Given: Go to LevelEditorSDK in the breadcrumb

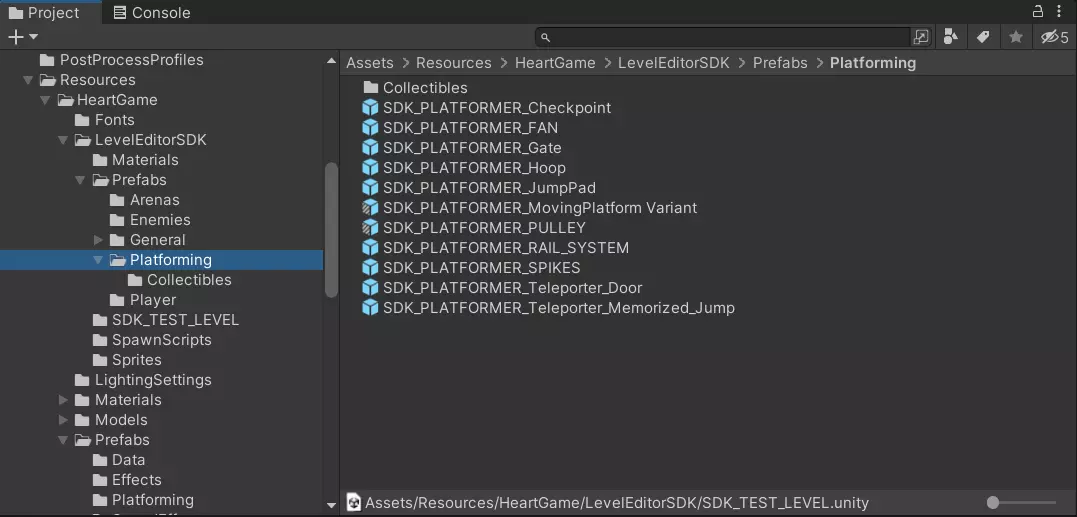Looking at the screenshot, I should click(674, 63).
